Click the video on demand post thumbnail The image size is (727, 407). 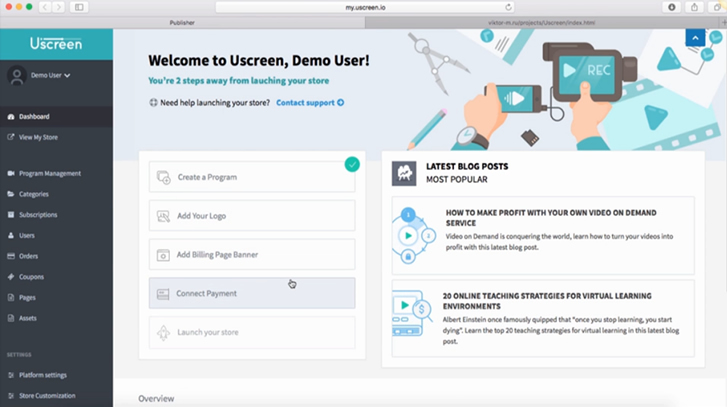coord(413,235)
